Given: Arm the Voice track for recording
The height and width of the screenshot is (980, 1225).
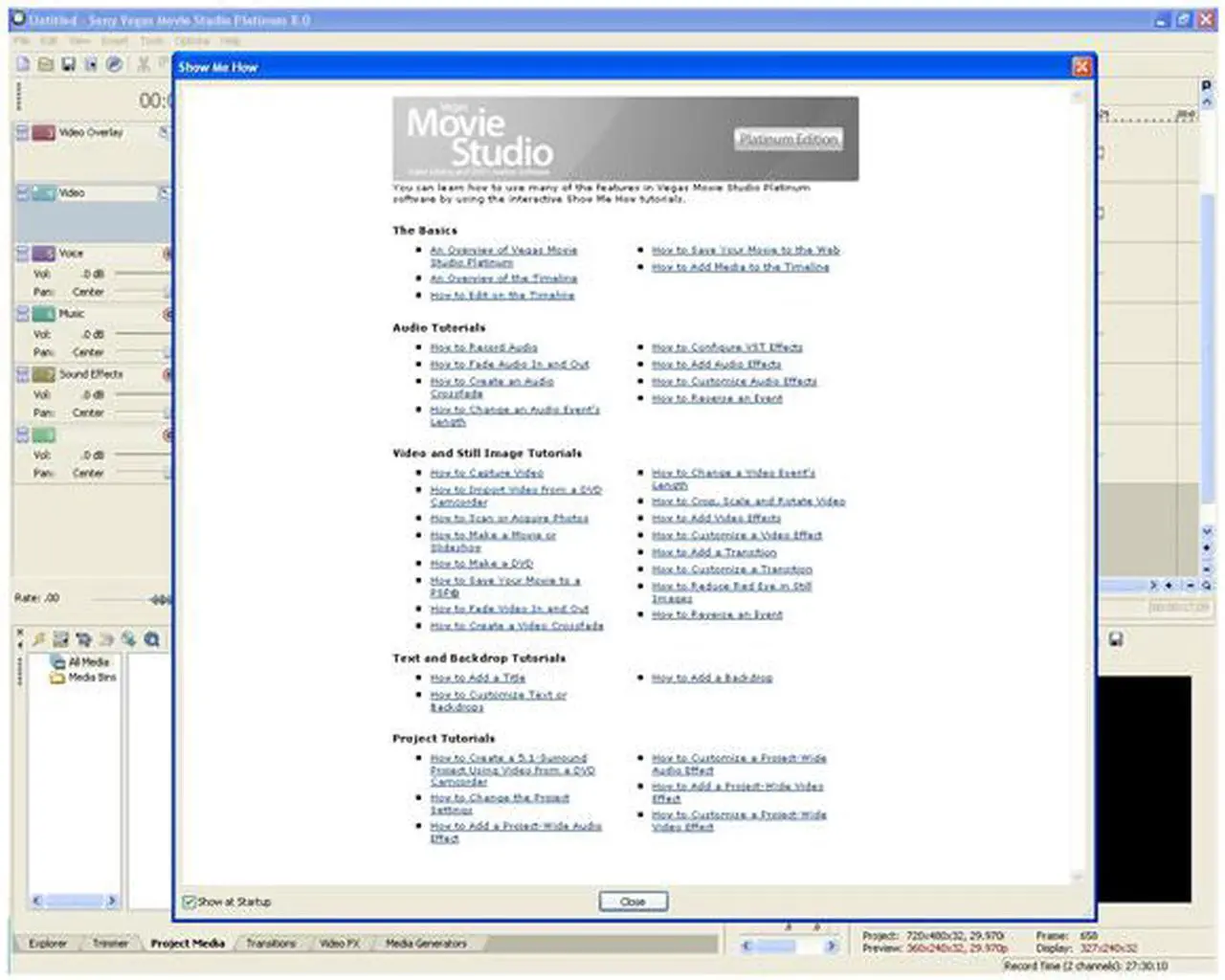Looking at the screenshot, I should coord(167,254).
